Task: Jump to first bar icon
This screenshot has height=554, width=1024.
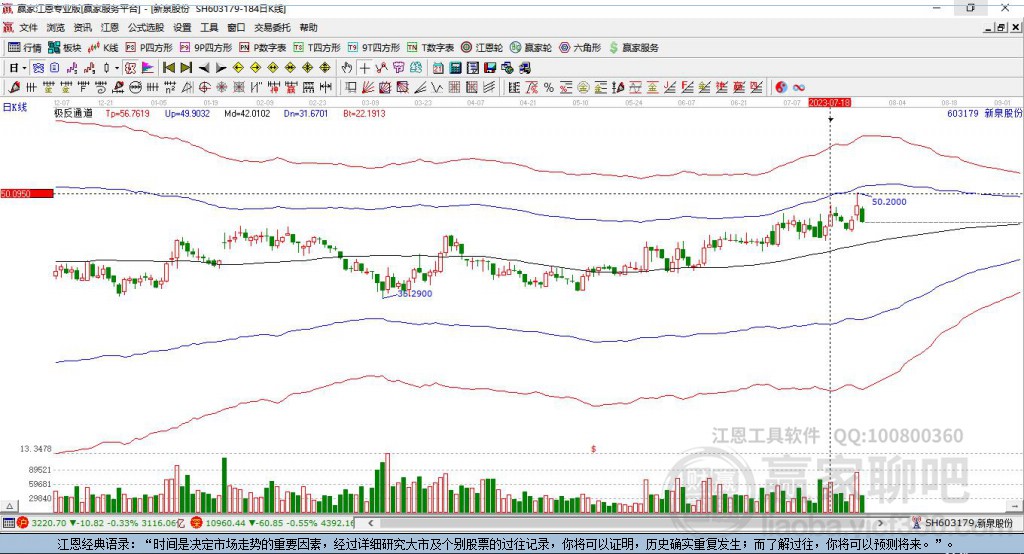Action: 168,68
